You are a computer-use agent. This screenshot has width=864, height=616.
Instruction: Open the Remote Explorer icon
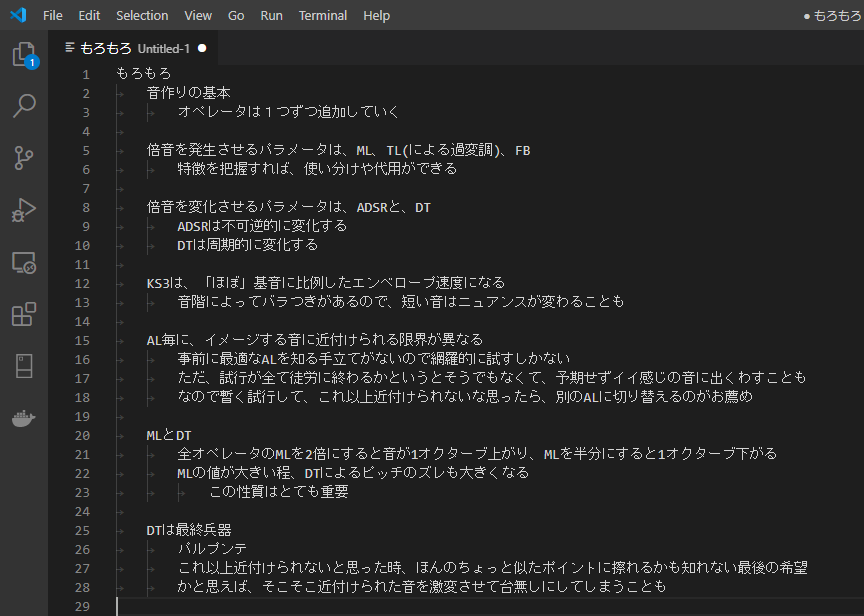click(24, 262)
